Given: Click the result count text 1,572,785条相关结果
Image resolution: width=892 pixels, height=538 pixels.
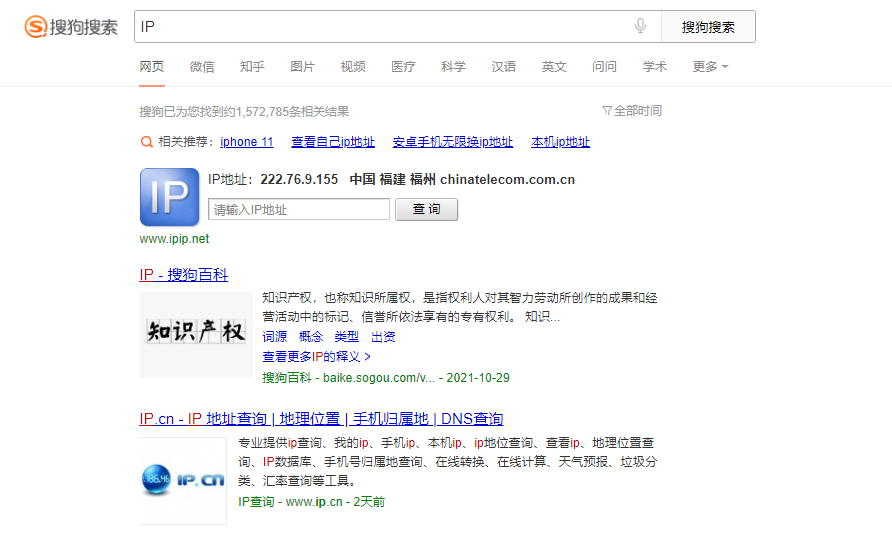Looking at the screenshot, I should coord(292,111).
